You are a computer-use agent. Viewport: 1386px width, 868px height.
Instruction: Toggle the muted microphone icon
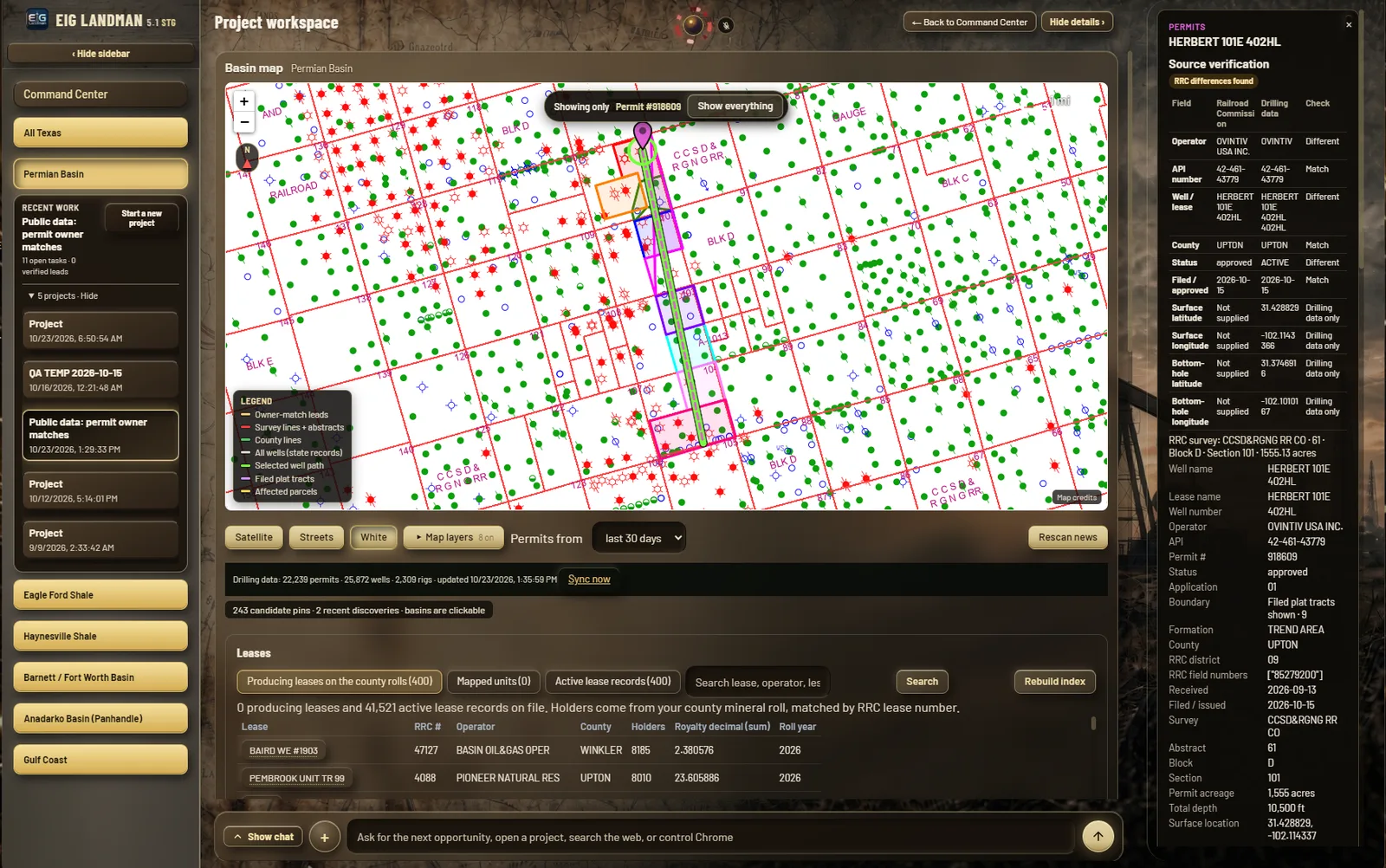point(726,25)
